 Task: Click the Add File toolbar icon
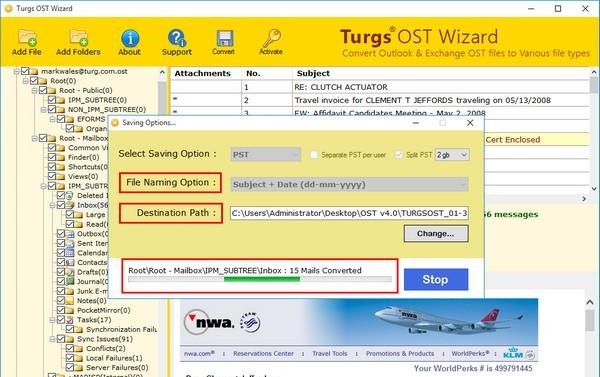click(x=27, y=38)
